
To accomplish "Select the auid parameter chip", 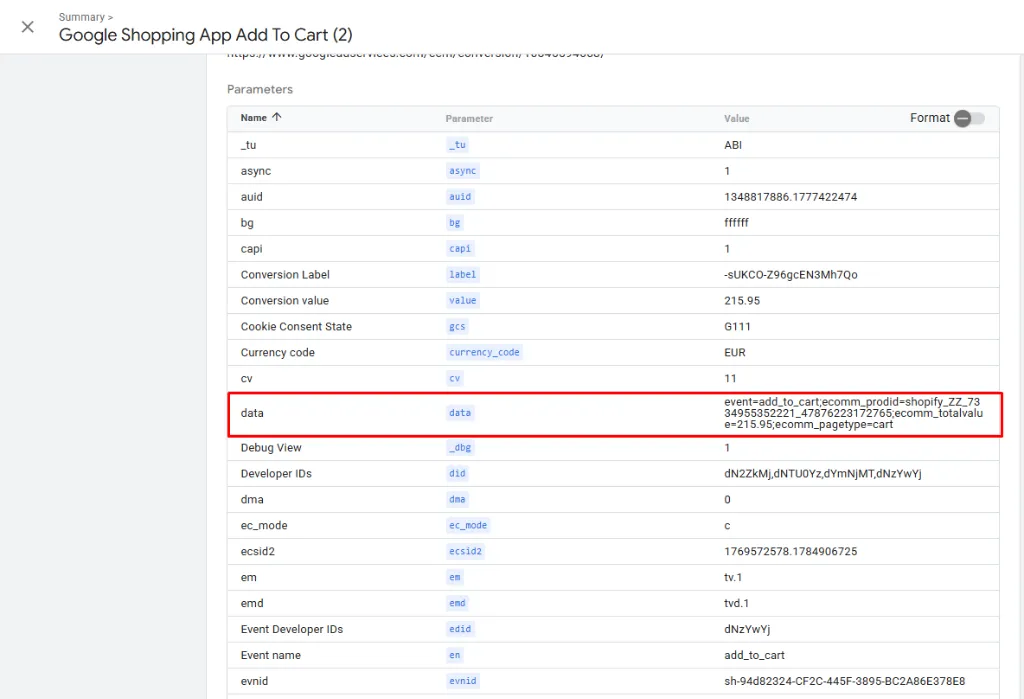I will (460, 197).
